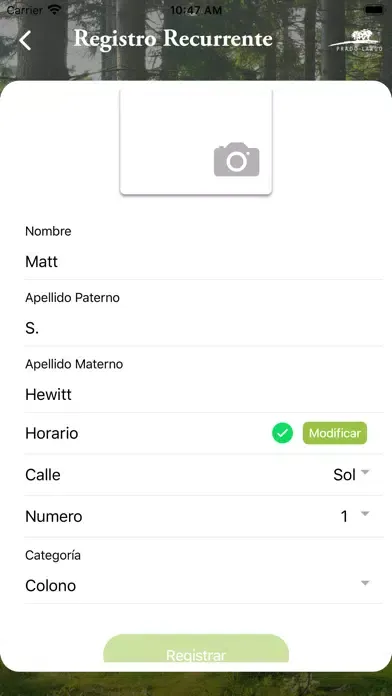Tap the Horario row label
Image resolution: width=392 pixels, height=696 pixels.
51,433
